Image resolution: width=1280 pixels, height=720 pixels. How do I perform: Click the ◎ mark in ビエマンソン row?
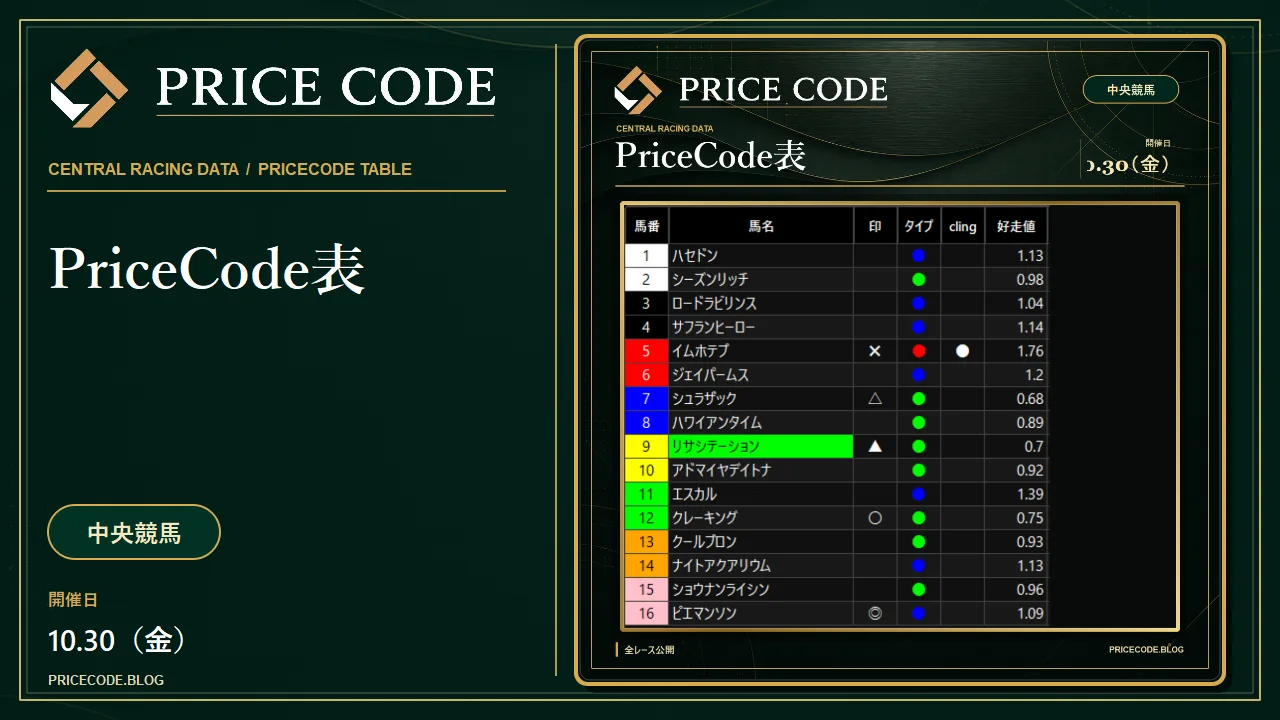tap(875, 613)
